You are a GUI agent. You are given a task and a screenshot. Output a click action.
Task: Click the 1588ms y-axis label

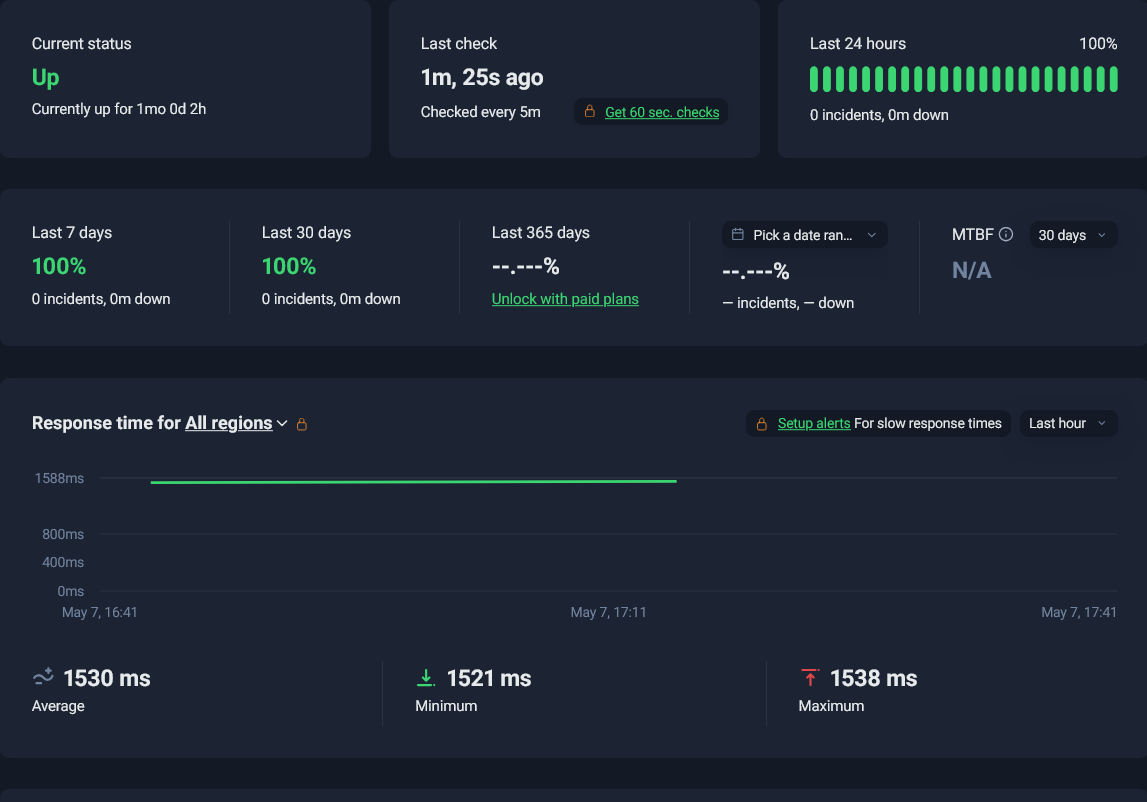(x=59, y=478)
